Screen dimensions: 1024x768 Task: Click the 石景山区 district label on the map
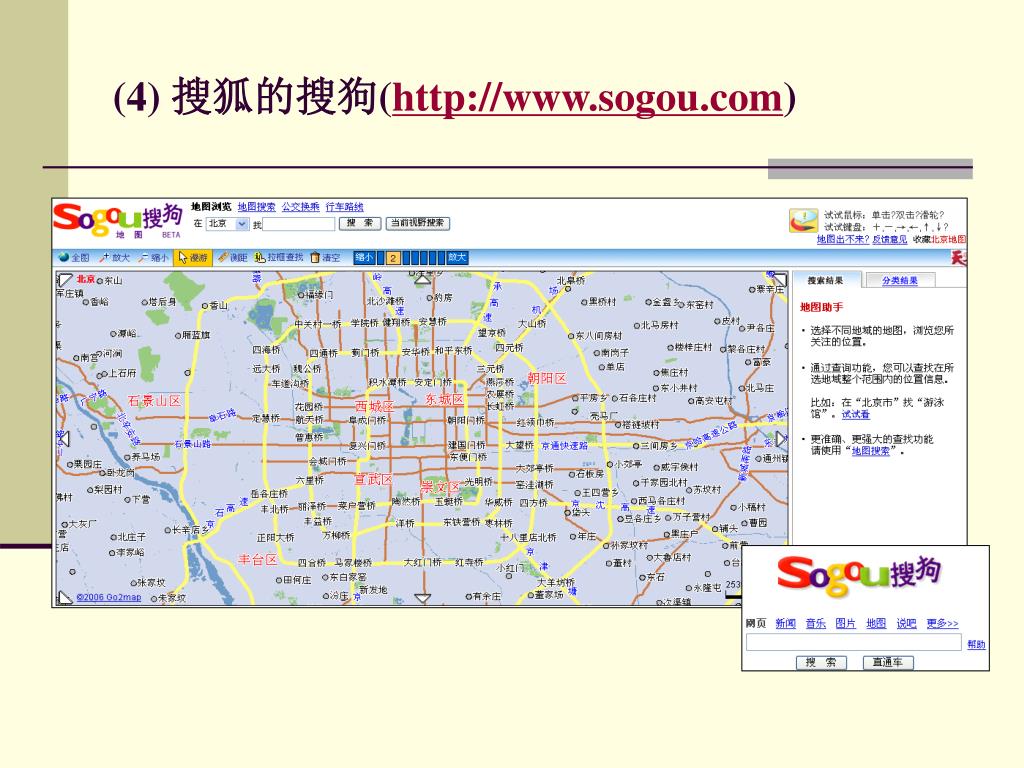click(x=154, y=400)
